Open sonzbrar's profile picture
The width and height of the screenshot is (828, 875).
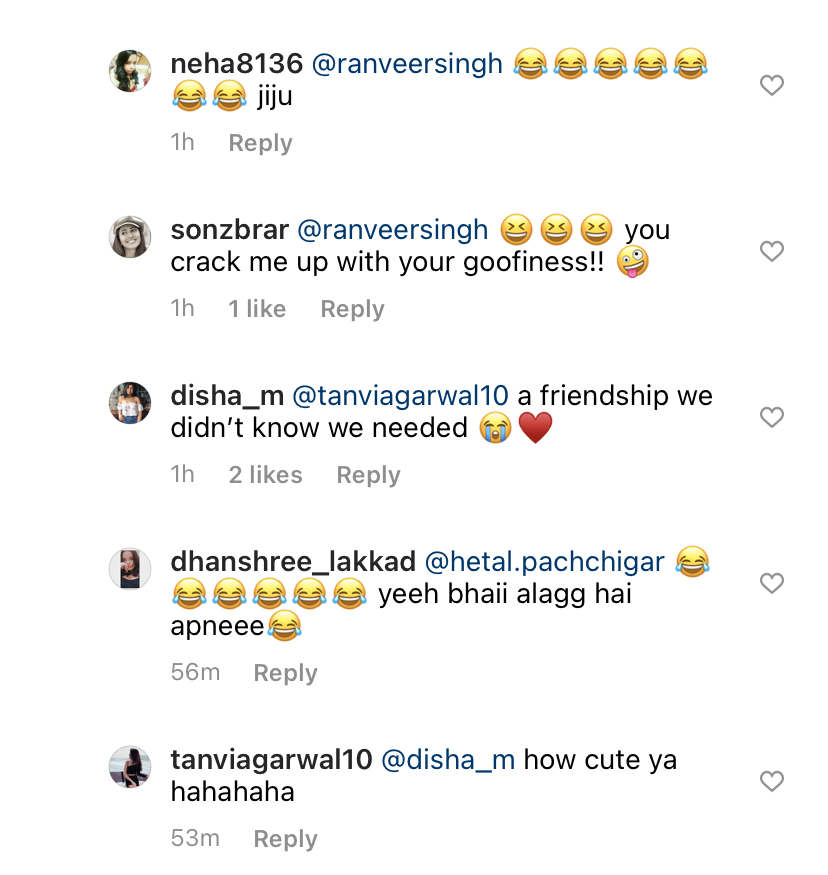130,237
